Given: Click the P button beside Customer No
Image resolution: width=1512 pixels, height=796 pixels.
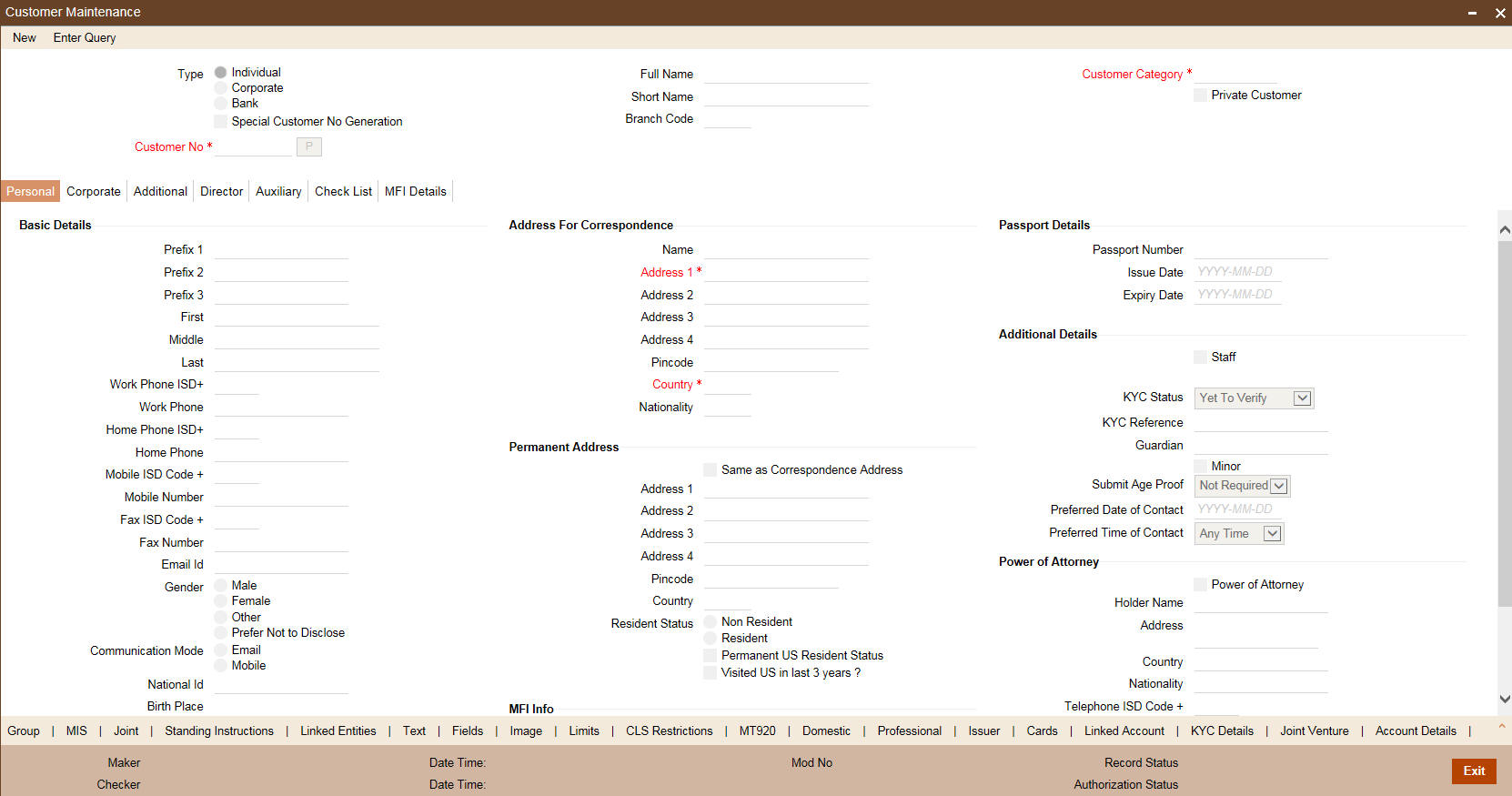Looking at the screenshot, I should tap(309, 146).
